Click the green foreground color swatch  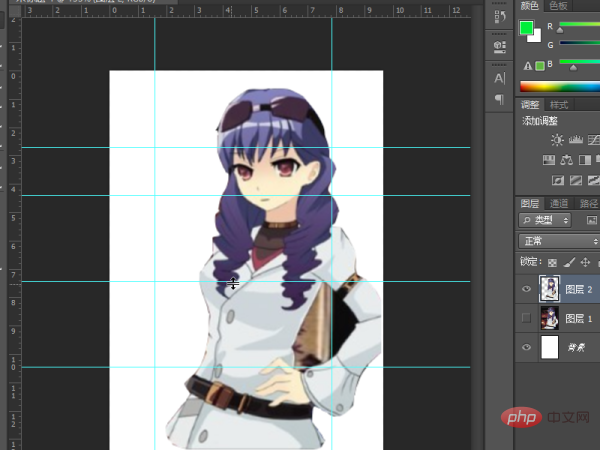526,28
